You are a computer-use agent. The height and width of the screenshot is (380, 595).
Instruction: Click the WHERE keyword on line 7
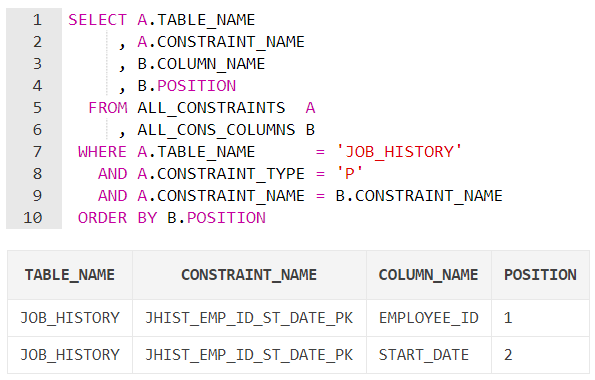coord(102,152)
